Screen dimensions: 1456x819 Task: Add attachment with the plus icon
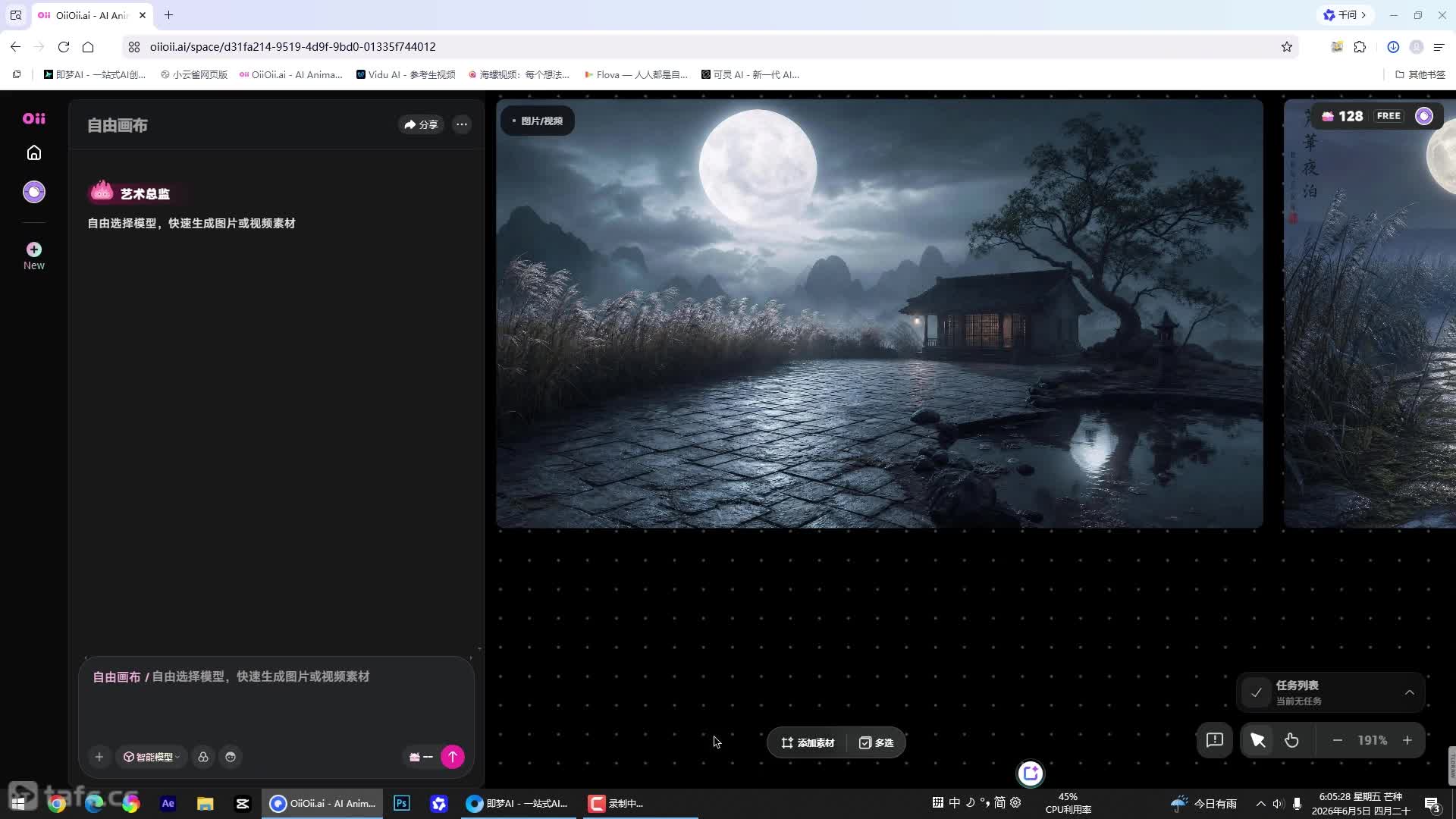99,757
